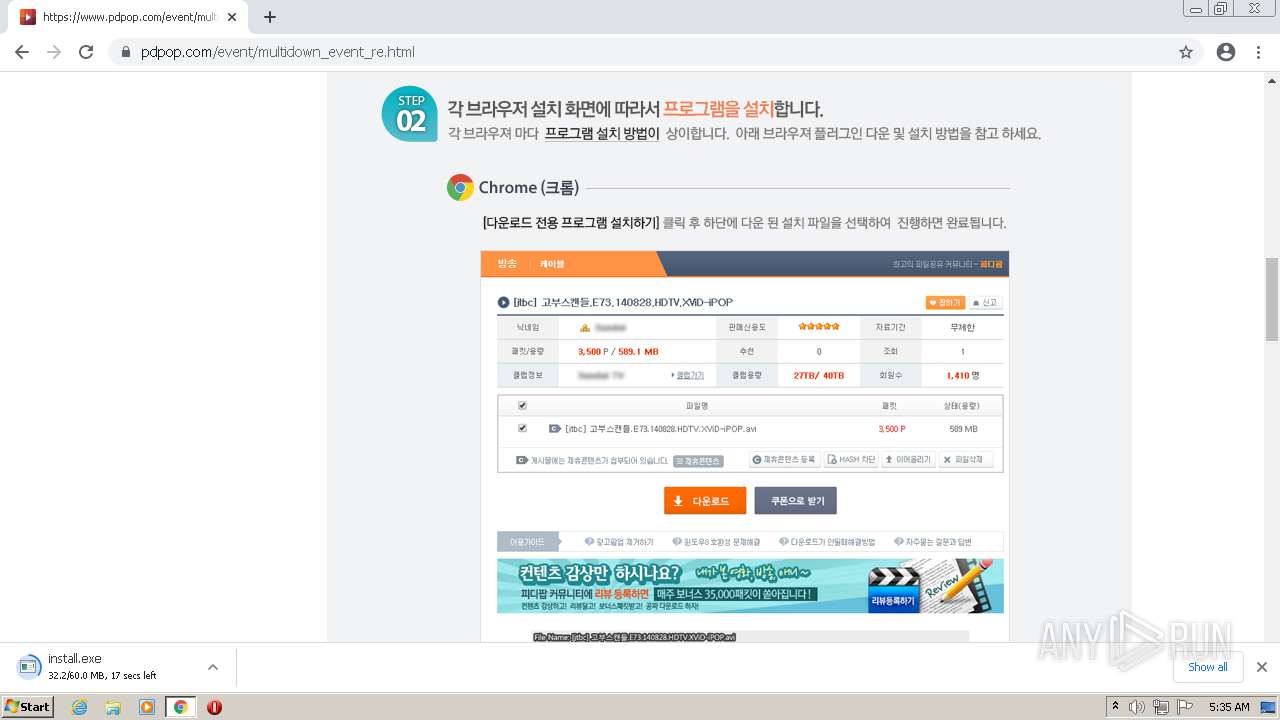Open Windows Media Player from the taskbar

pos(147,707)
